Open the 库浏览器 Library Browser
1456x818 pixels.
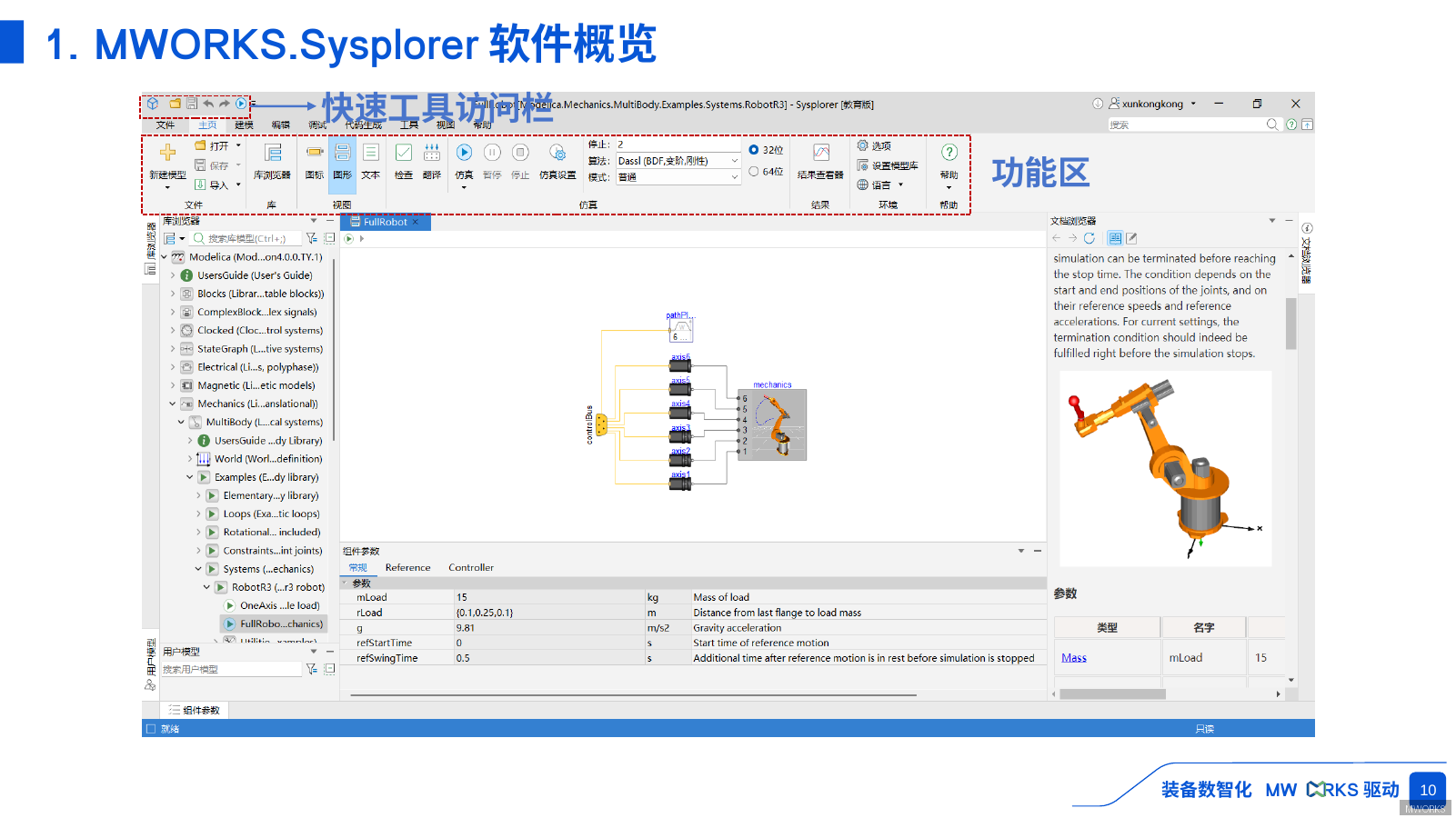pyautogui.click(x=272, y=160)
